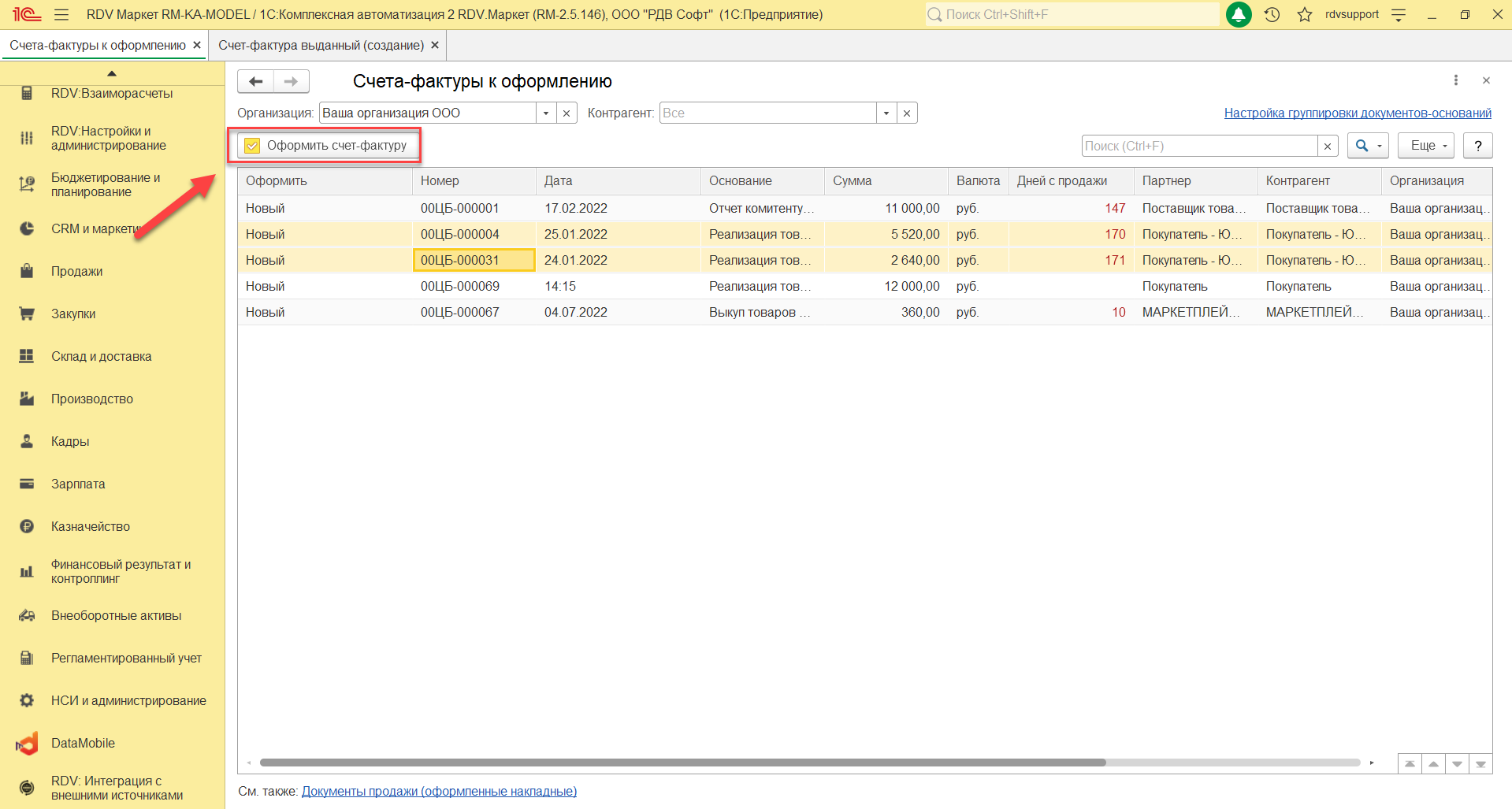Sort by Сумма column header

[x=886, y=180]
